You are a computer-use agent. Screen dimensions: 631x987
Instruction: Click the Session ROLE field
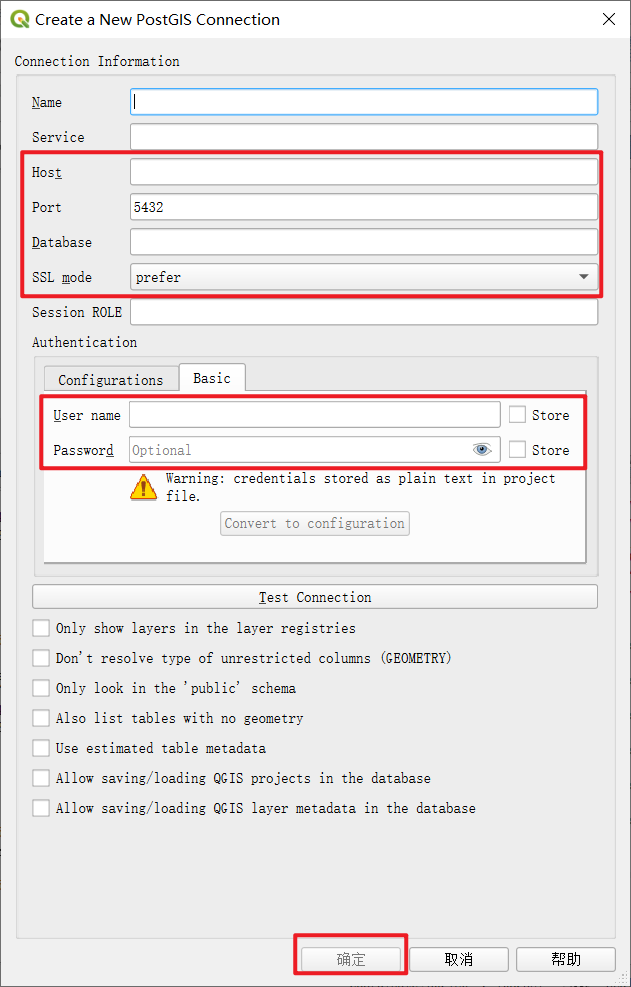364,312
